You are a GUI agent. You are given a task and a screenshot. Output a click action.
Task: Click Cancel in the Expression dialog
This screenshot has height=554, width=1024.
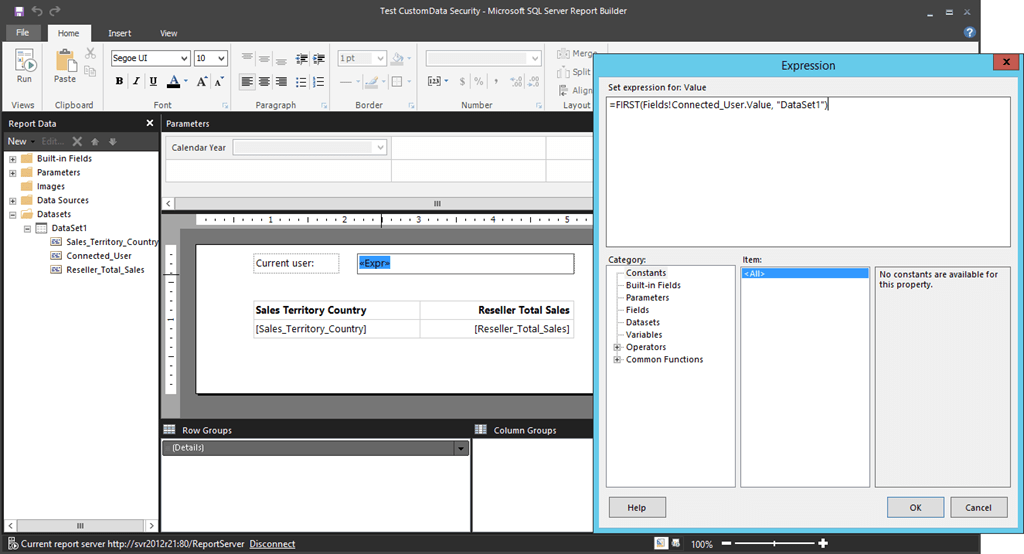coord(978,508)
